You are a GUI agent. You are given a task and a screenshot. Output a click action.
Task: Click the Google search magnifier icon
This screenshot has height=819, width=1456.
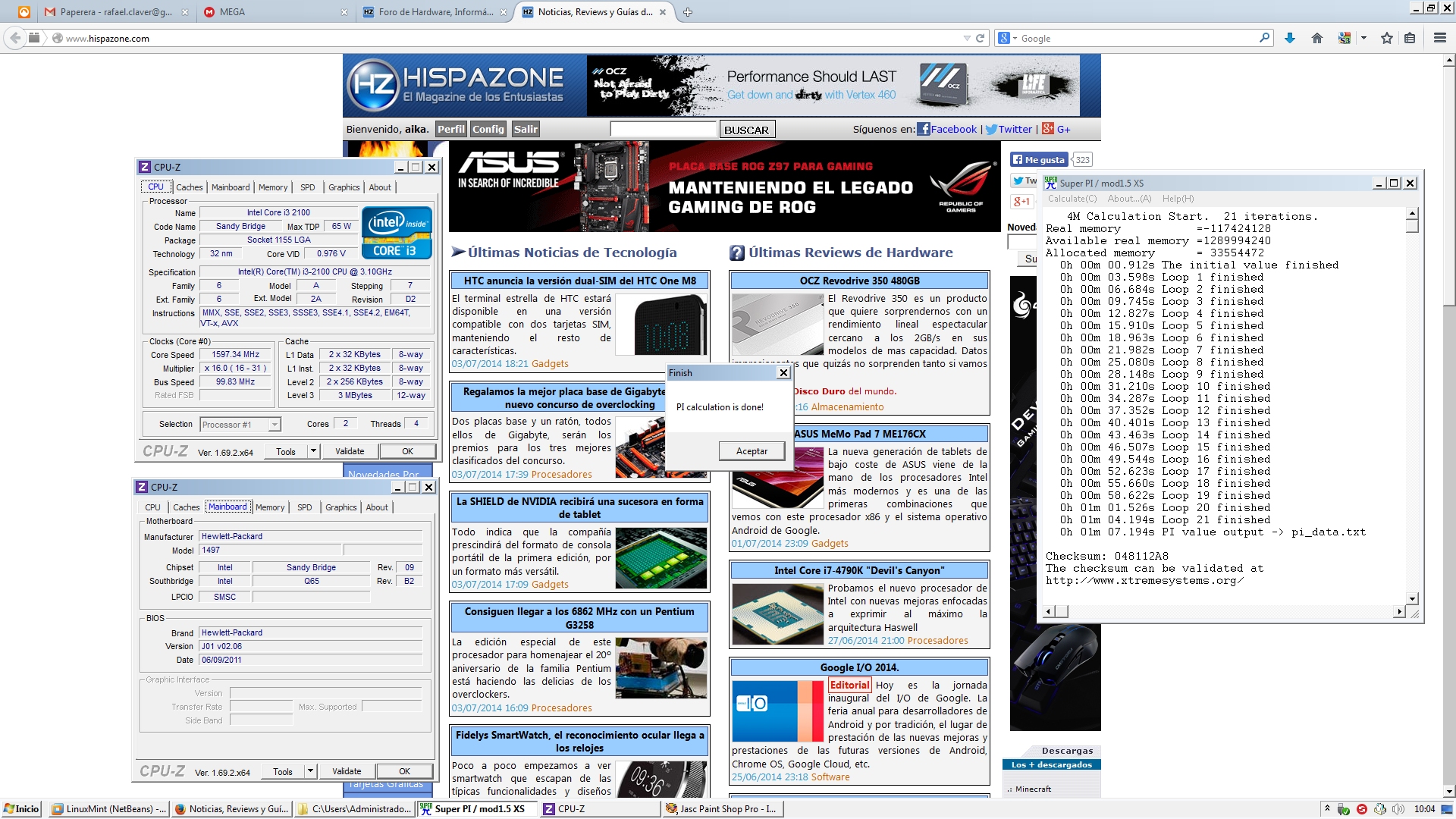(x=1264, y=38)
